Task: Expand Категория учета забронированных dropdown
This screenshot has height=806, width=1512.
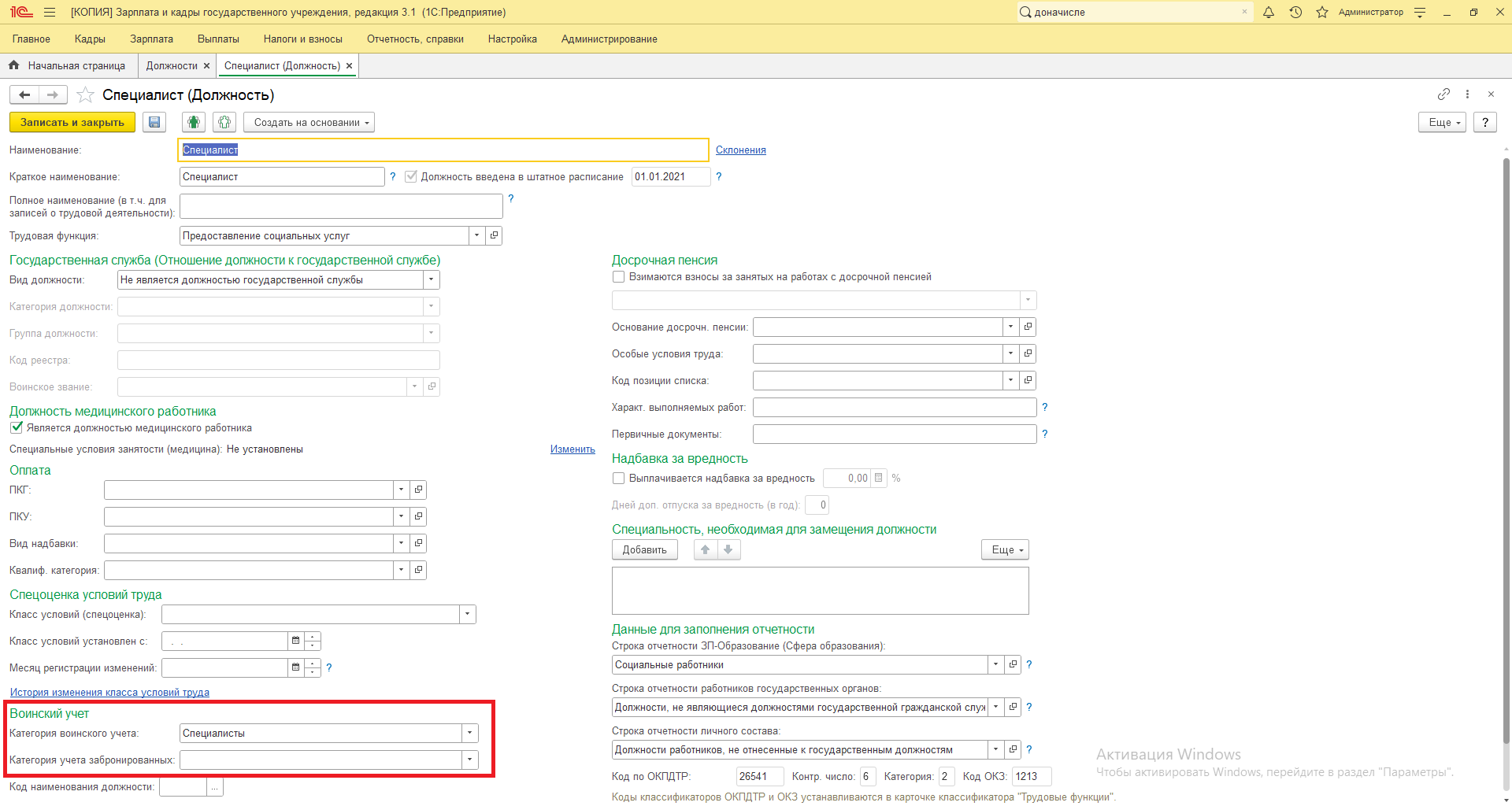Action: click(x=470, y=760)
